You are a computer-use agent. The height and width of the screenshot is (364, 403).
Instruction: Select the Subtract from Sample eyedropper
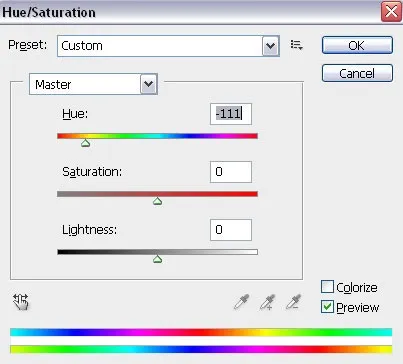point(294,302)
